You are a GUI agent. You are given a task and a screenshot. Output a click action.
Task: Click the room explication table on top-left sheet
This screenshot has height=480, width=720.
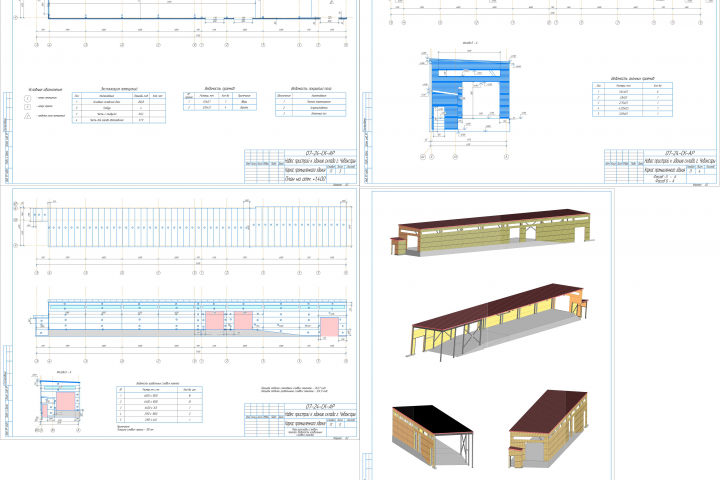click(118, 107)
